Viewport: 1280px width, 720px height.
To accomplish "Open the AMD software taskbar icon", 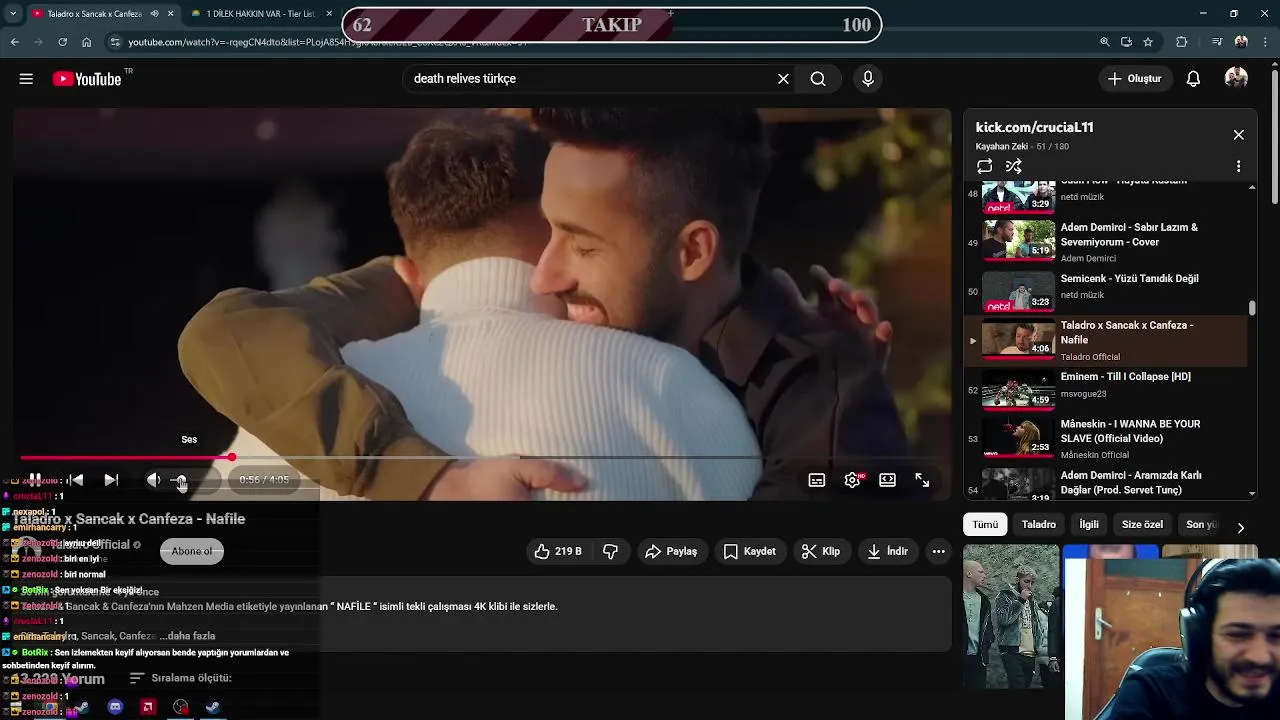I will point(148,707).
